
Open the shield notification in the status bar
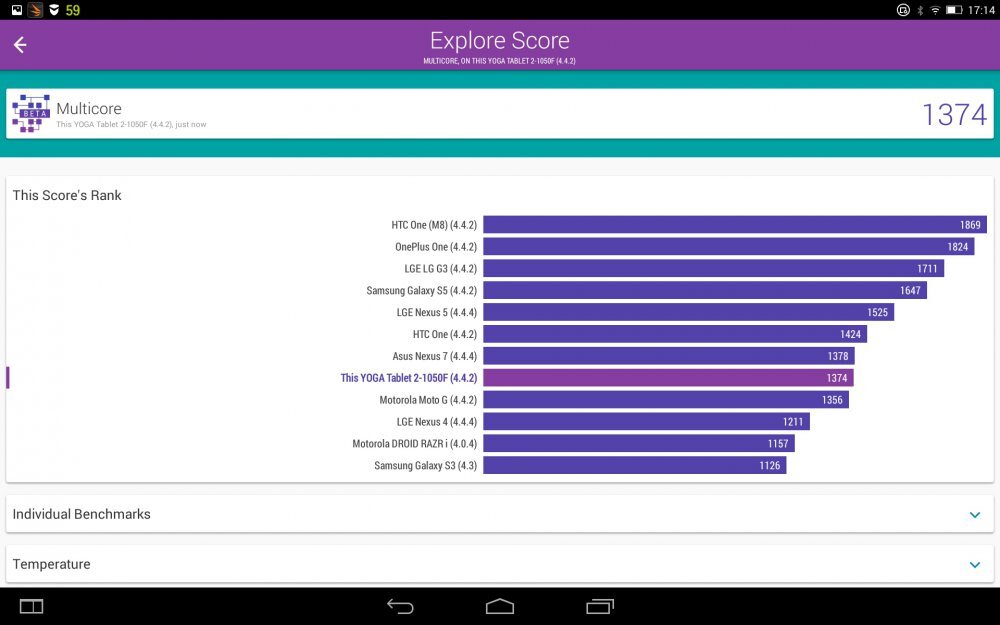[x=56, y=9]
